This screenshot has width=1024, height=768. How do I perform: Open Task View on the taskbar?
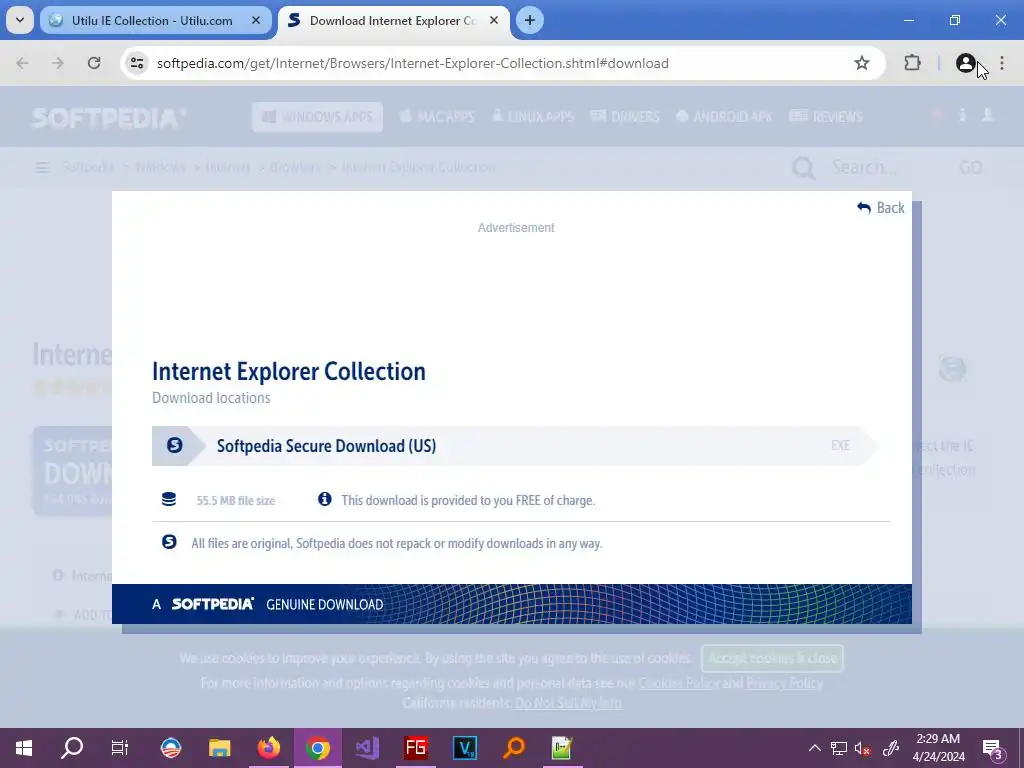pos(120,748)
